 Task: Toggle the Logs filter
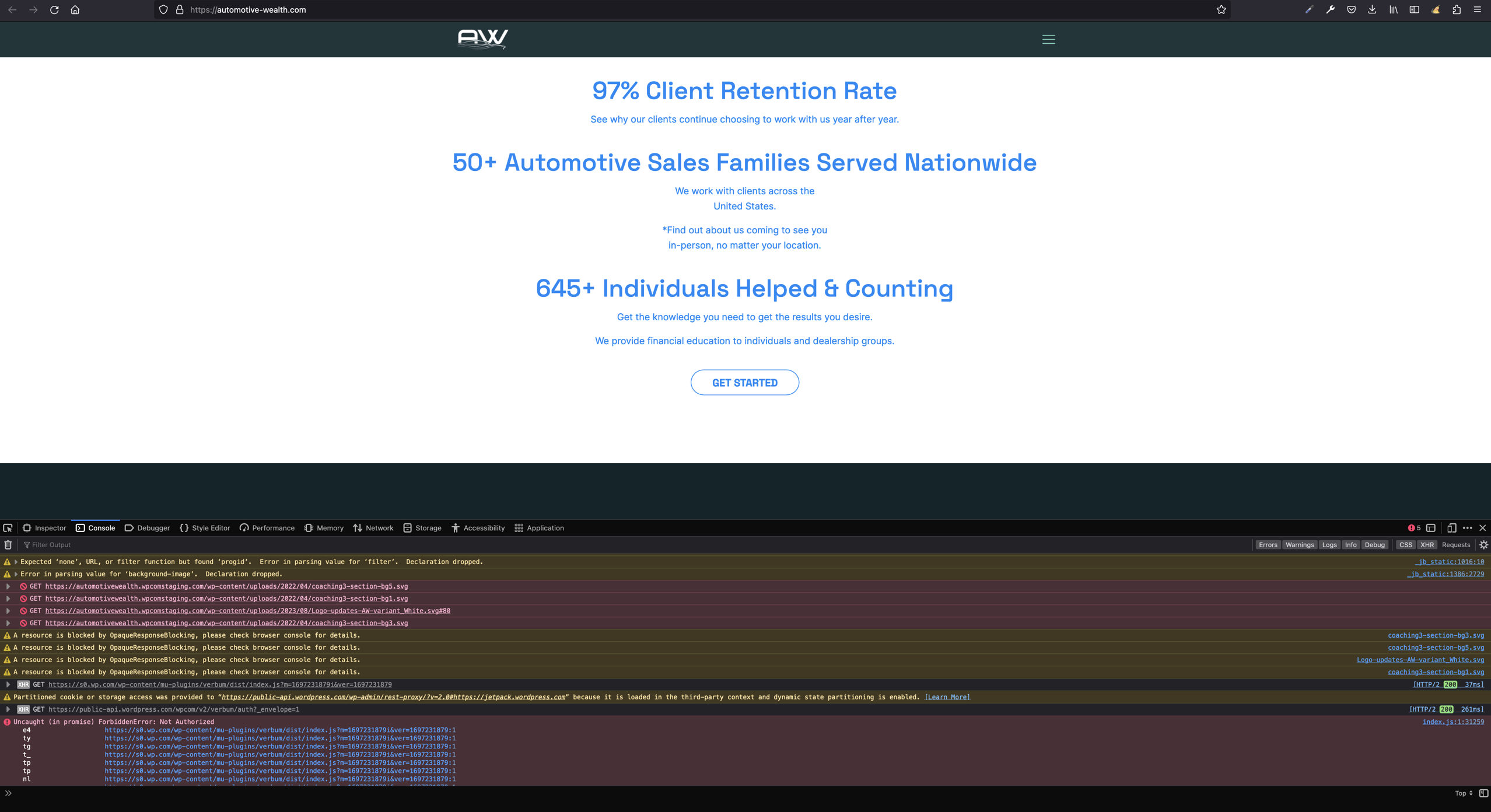[x=1329, y=545]
